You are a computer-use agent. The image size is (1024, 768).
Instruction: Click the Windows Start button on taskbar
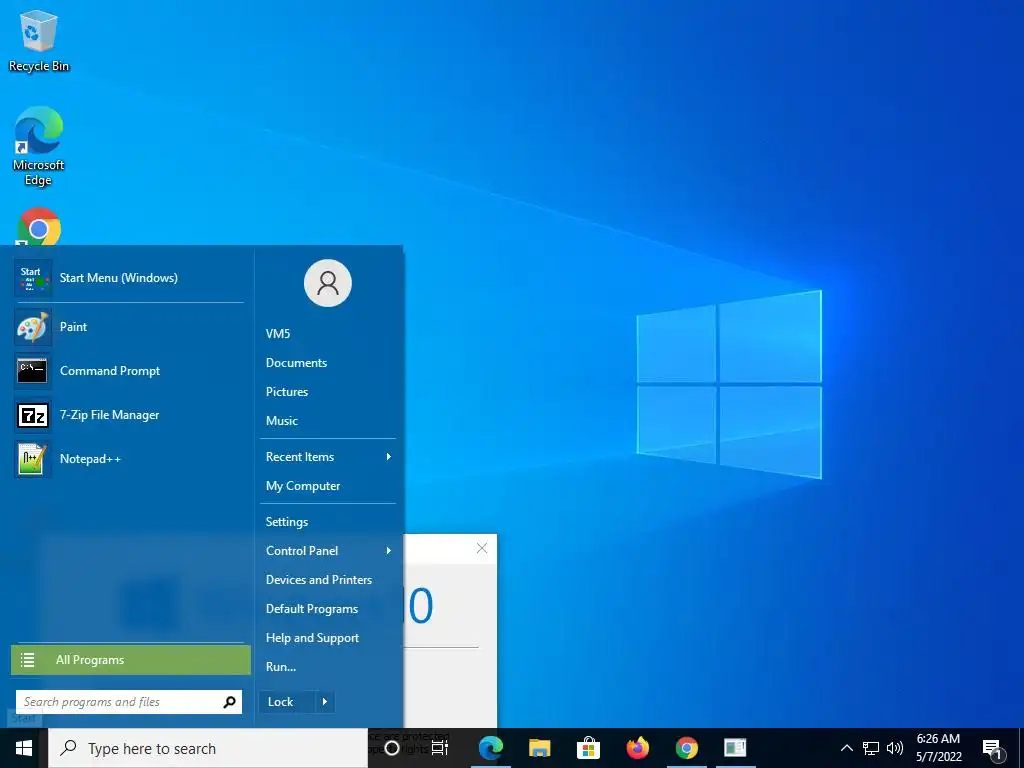pos(24,748)
